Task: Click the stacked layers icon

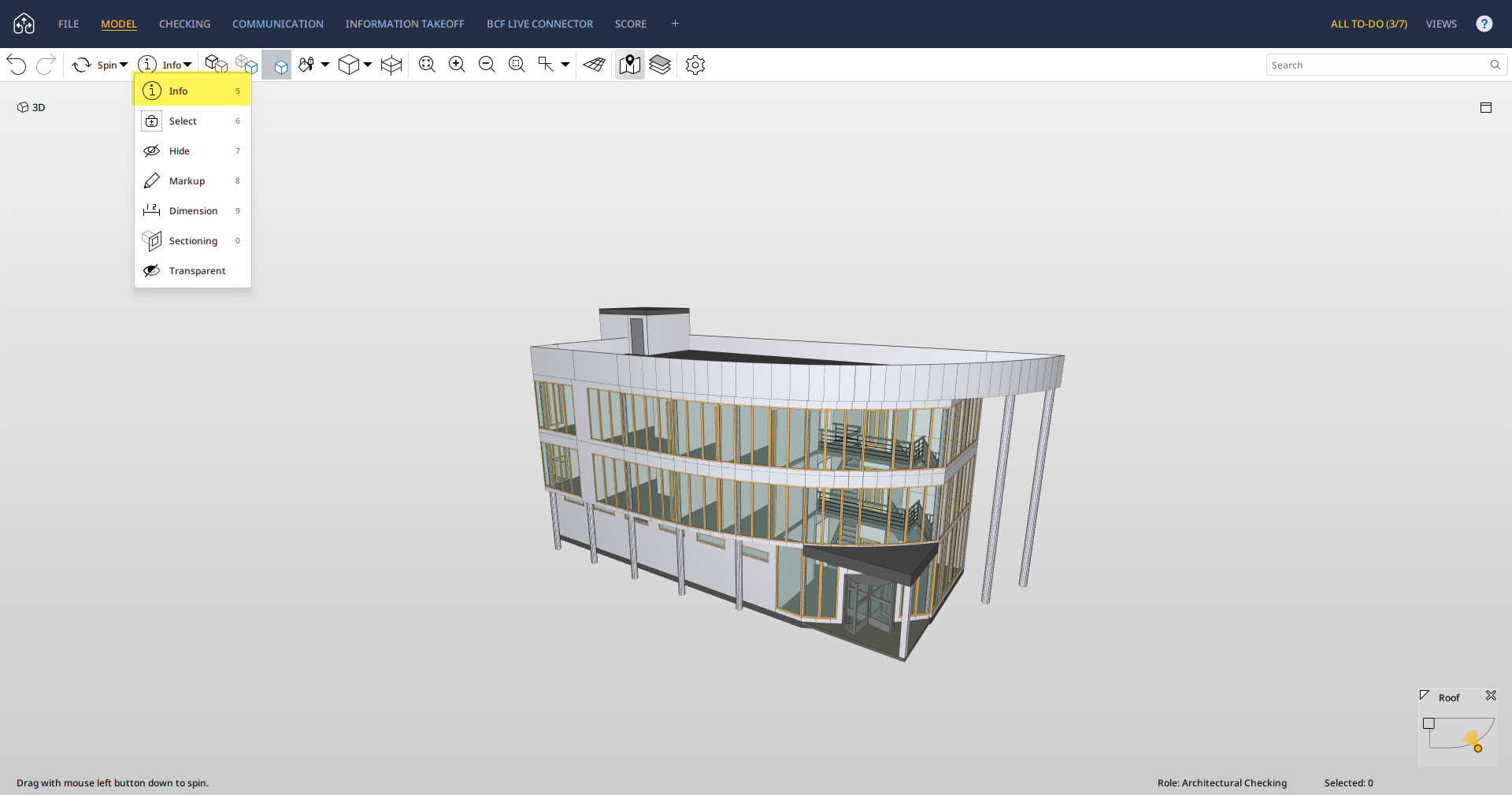Action: 660,65
